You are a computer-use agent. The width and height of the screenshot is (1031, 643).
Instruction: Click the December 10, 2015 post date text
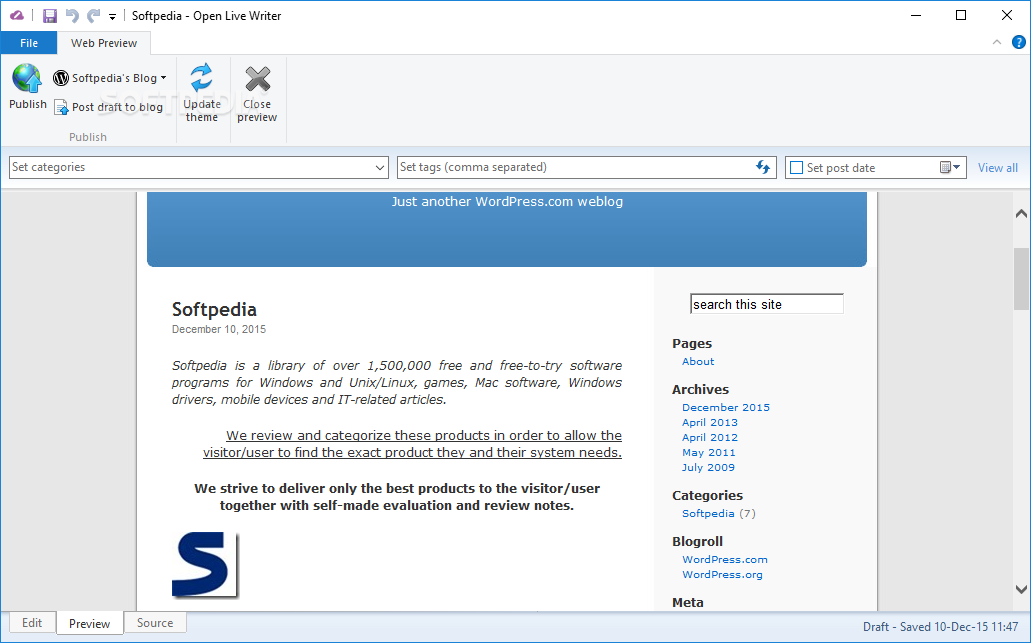(x=219, y=329)
